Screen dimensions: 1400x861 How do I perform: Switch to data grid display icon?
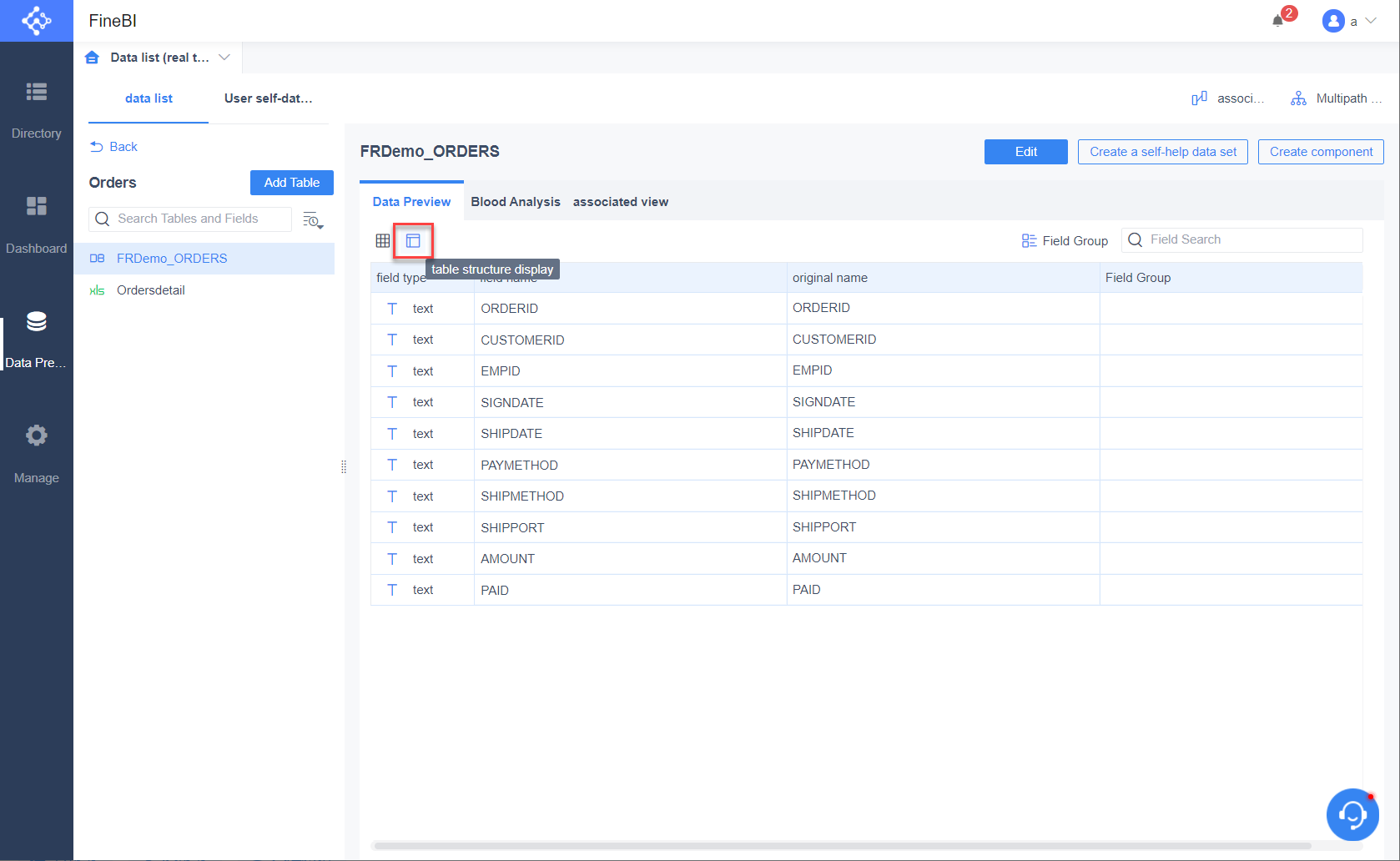point(383,241)
